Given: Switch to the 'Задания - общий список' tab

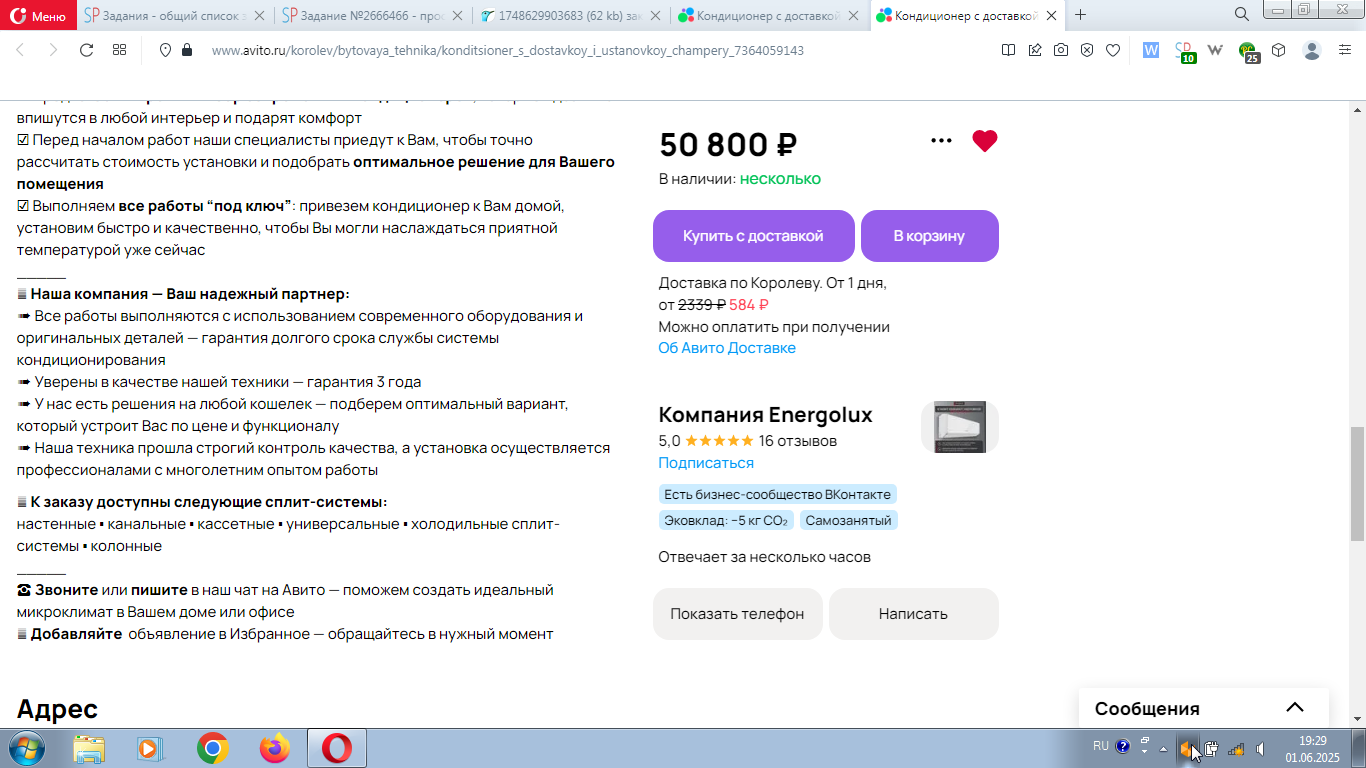Looking at the screenshot, I should pos(174,15).
